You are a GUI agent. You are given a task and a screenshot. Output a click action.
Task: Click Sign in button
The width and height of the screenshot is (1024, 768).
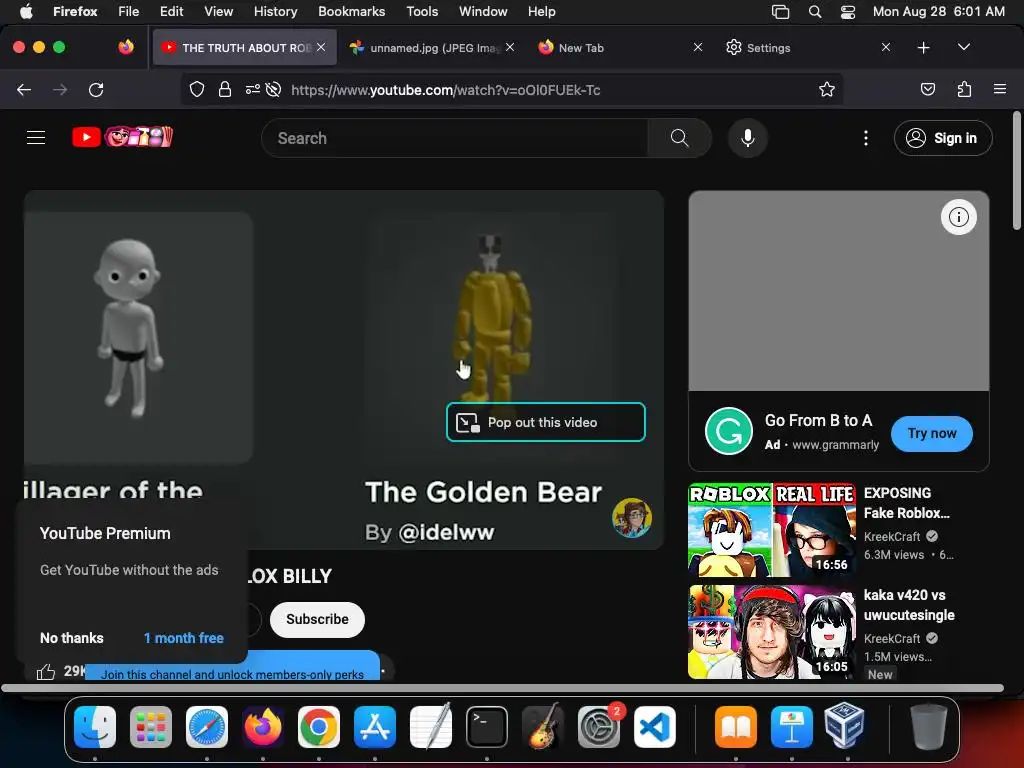click(x=943, y=138)
